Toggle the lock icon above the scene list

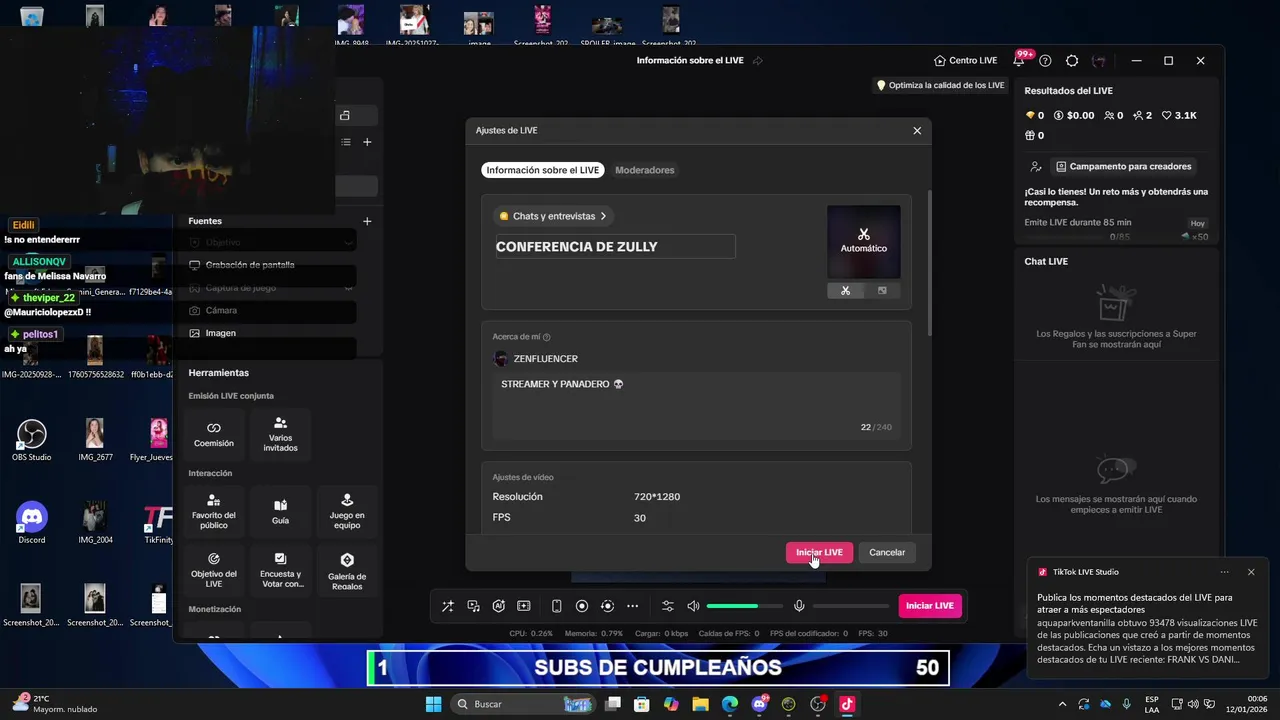[345, 115]
